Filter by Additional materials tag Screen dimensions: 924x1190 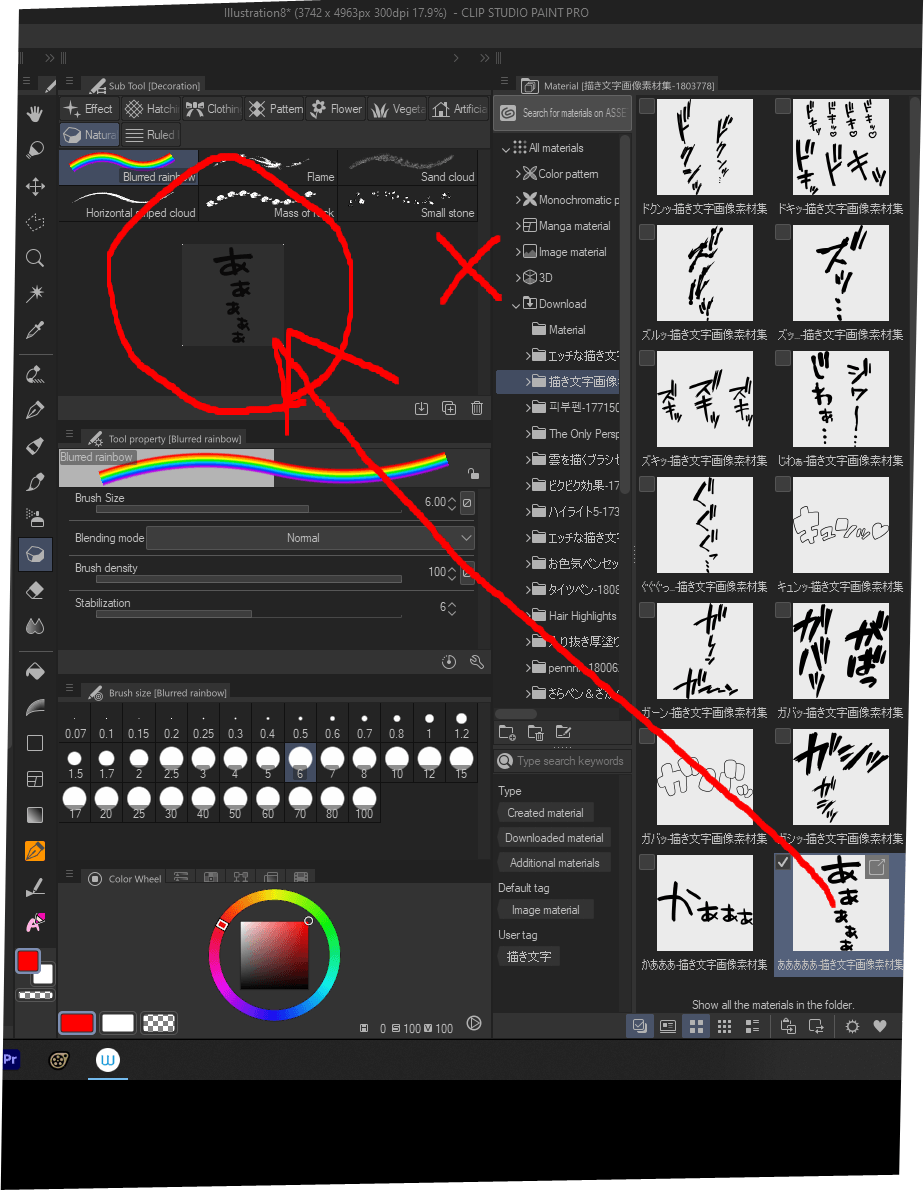555,862
